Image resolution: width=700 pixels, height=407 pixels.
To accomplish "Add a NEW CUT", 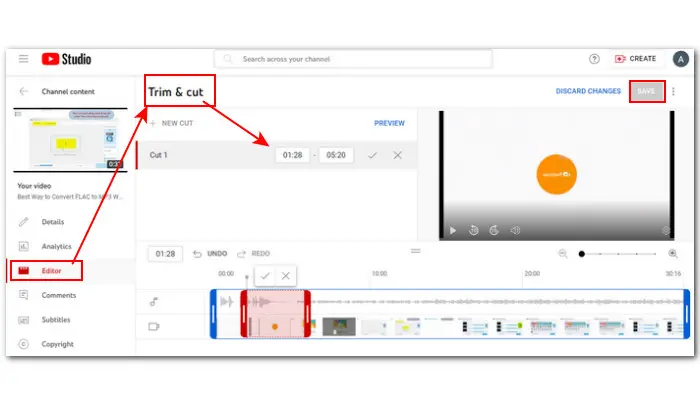I will (171, 123).
